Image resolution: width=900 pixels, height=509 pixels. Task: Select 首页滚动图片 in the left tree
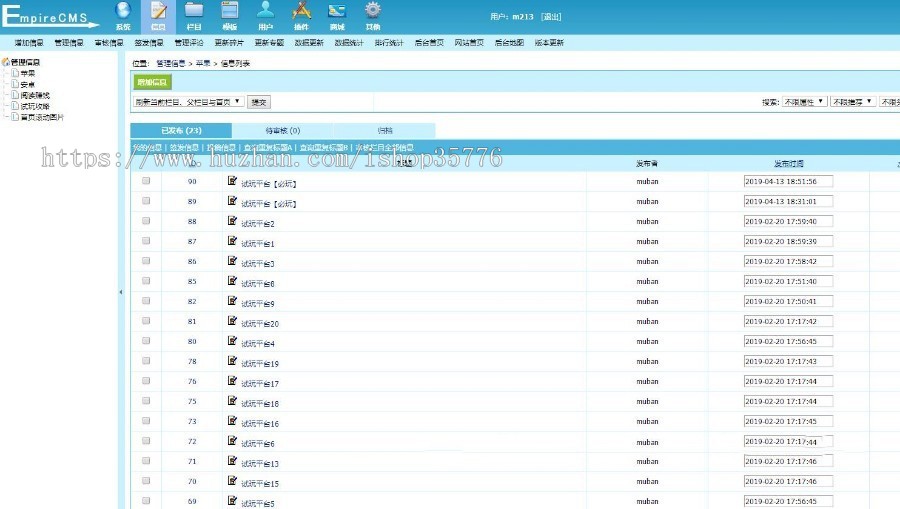pyautogui.click(x=42, y=117)
